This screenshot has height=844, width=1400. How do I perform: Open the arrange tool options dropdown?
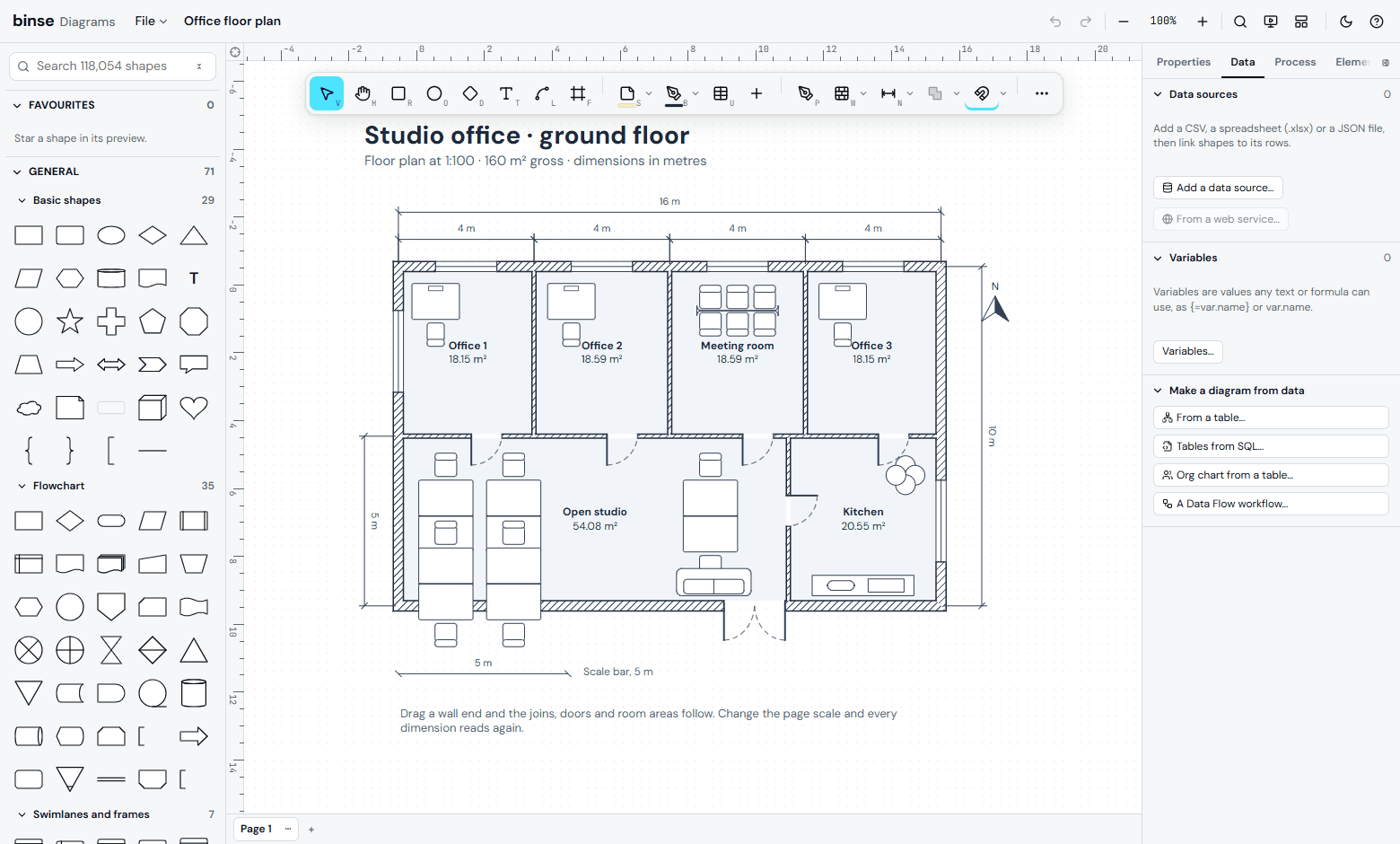[957, 93]
